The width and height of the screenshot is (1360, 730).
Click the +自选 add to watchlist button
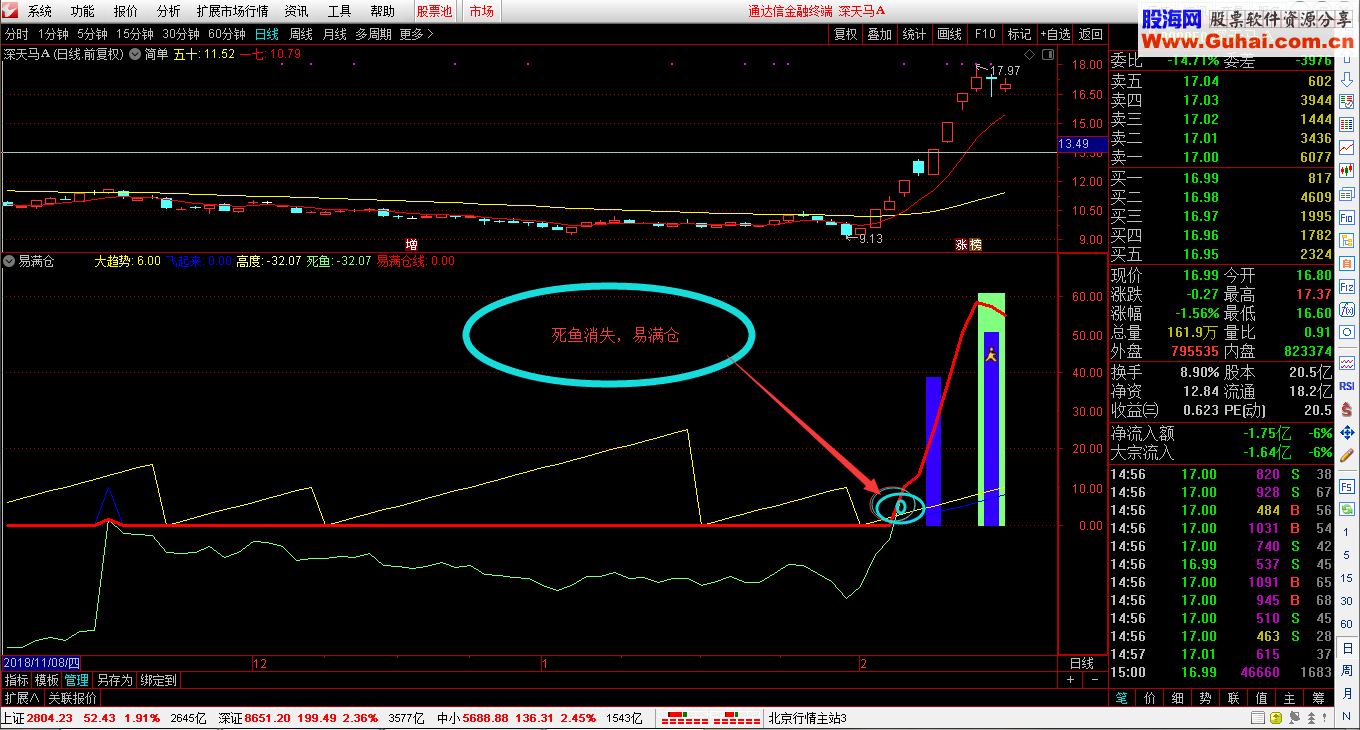click(x=1055, y=34)
